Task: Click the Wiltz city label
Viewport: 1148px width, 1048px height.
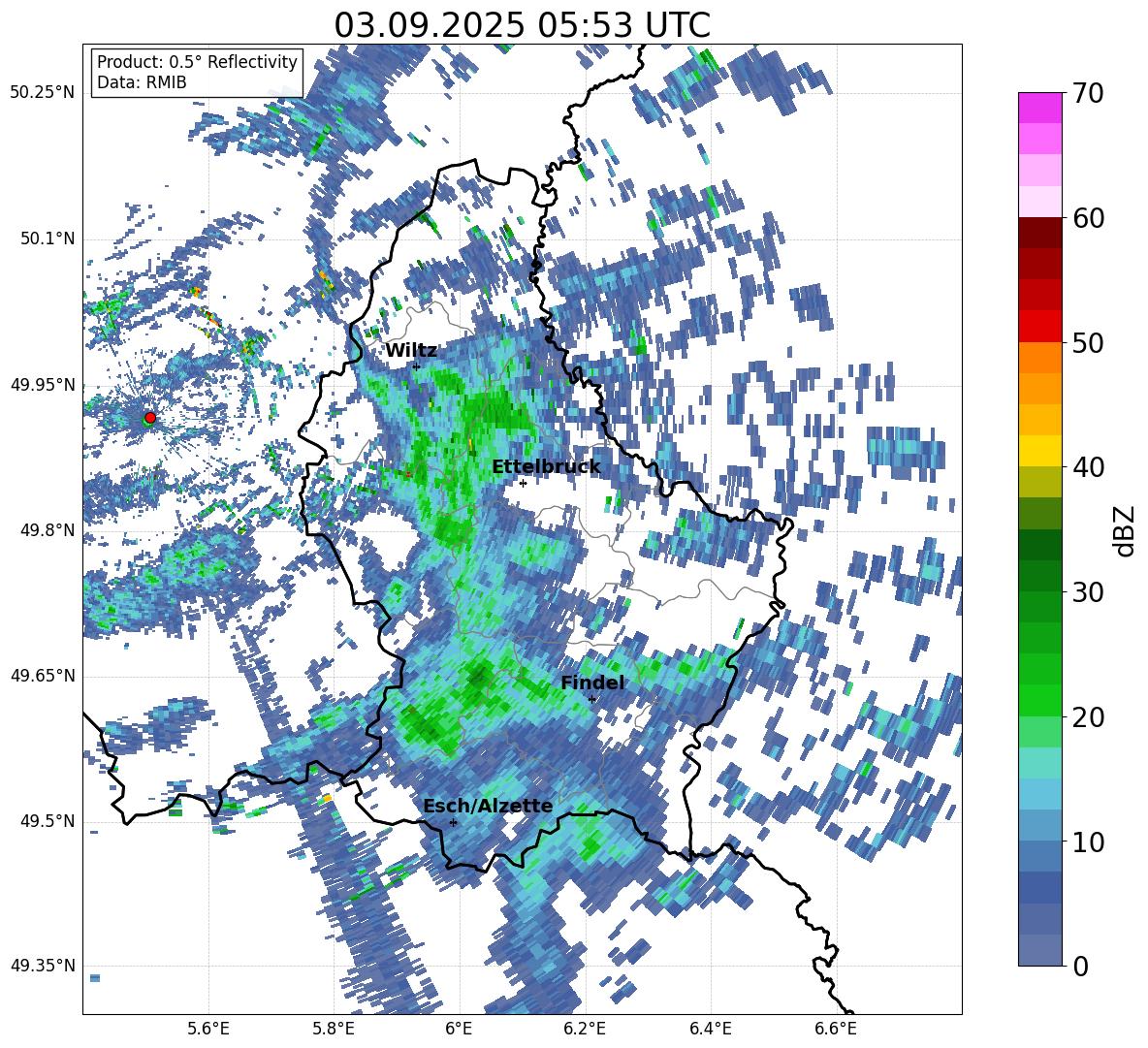Action: [411, 351]
